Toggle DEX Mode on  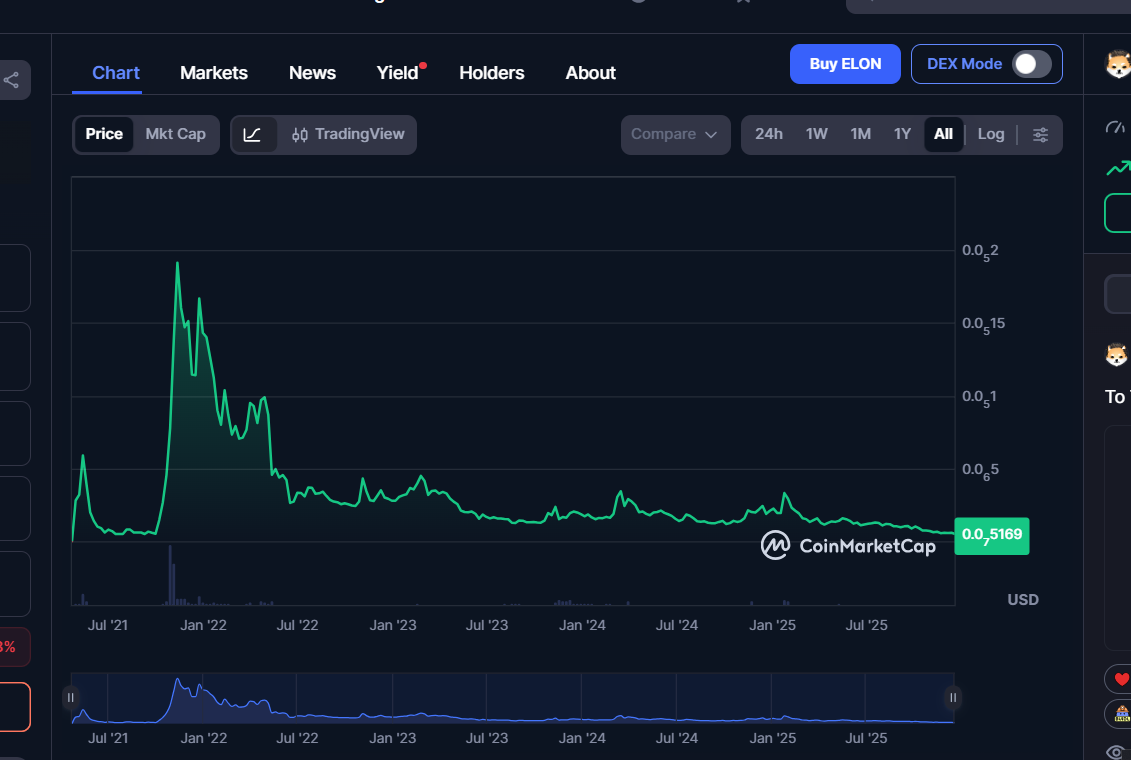[x=1029, y=63]
